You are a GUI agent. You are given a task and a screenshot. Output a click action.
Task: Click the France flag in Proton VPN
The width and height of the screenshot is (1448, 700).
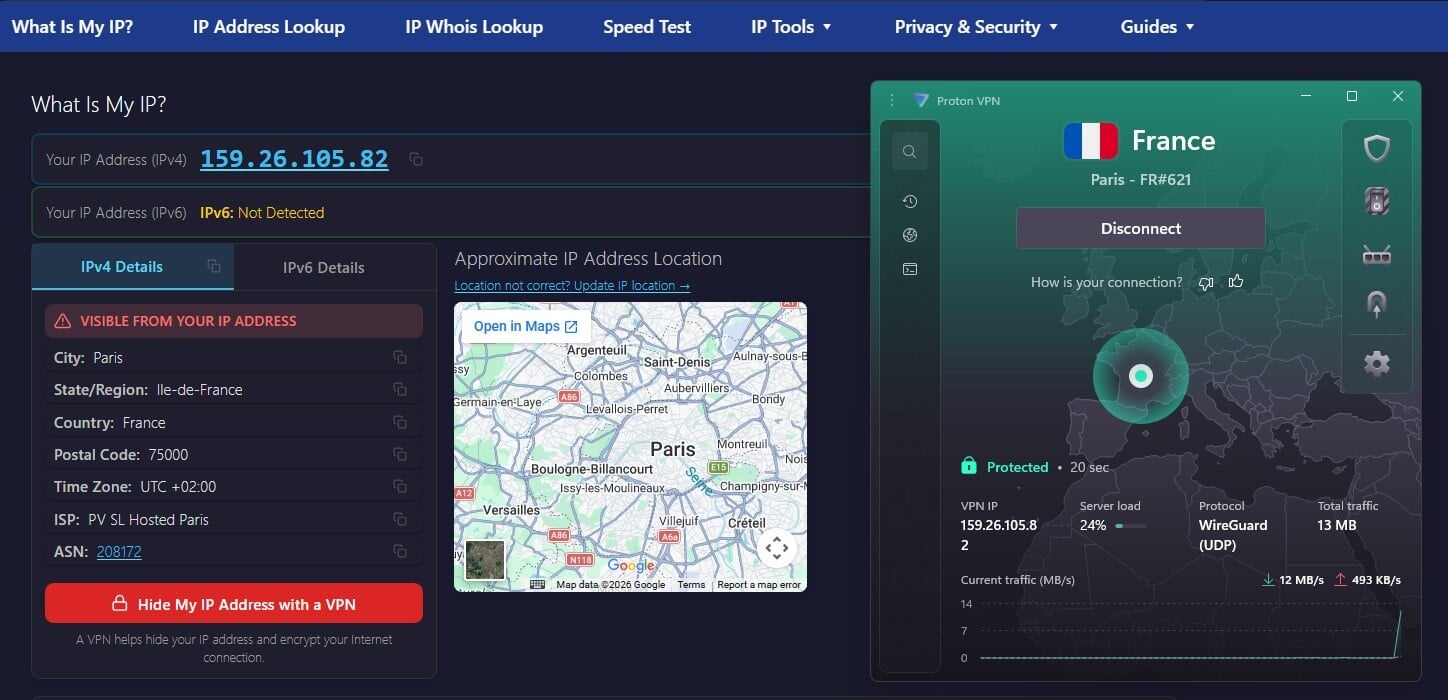click(x=1090, y=141)
